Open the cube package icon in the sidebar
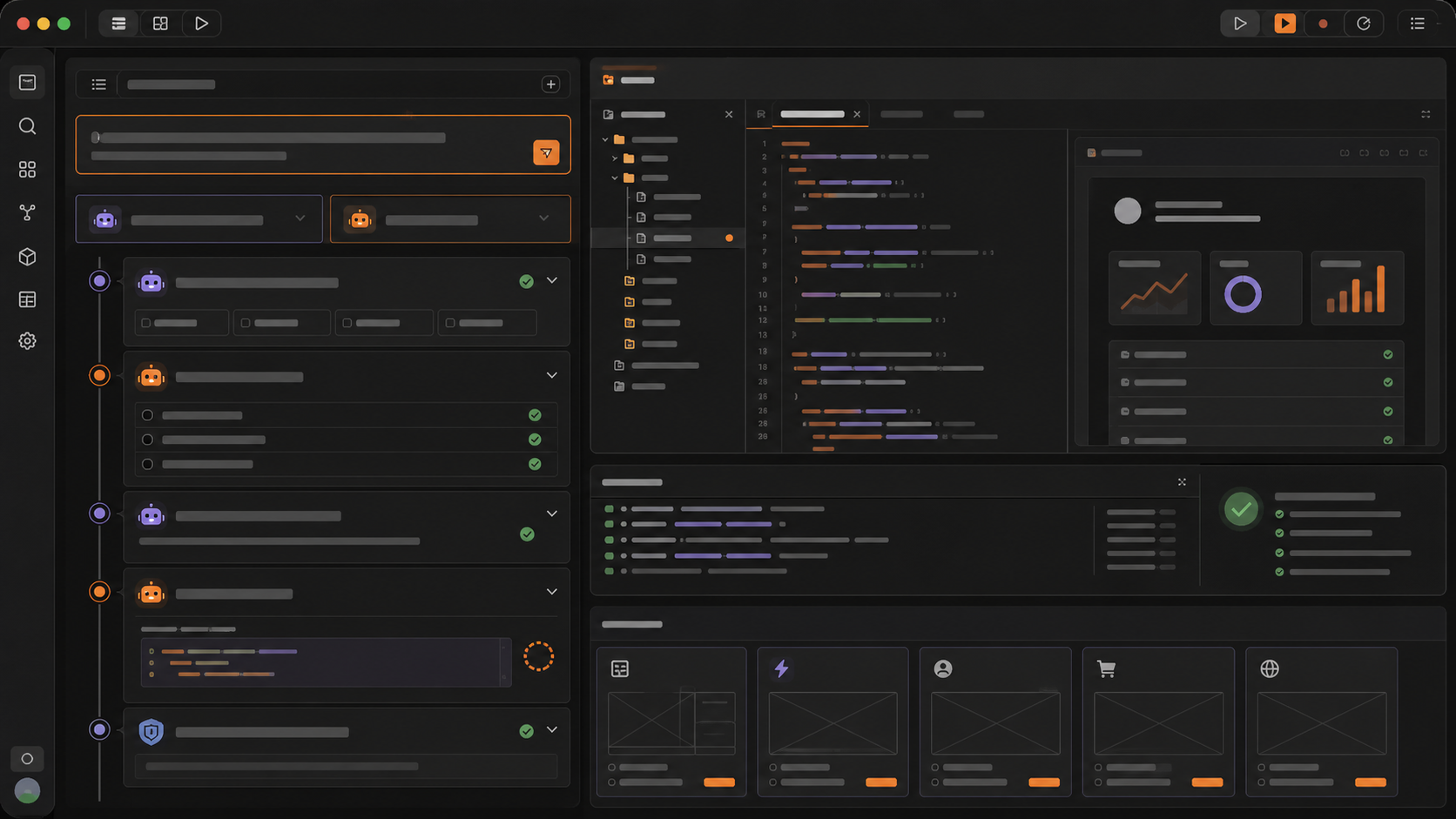The height and width of the screenshot is (819, 1456). click(27, 257)
